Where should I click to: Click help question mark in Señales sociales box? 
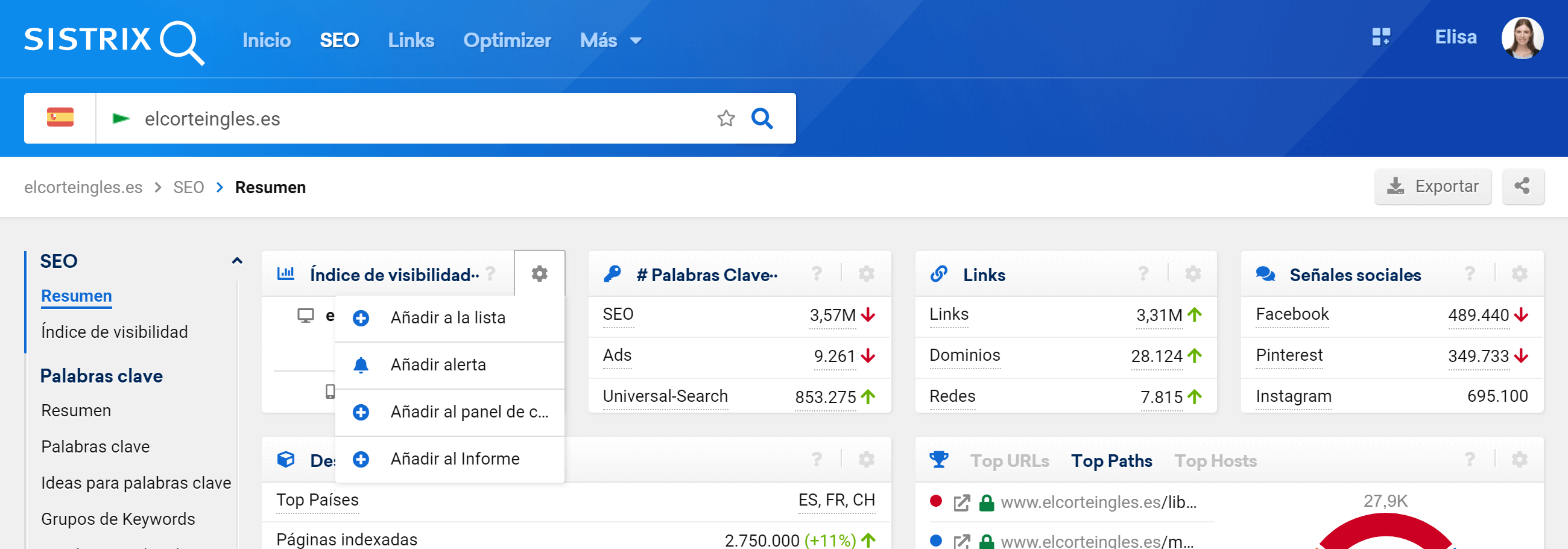click(x=1469, y=274)
